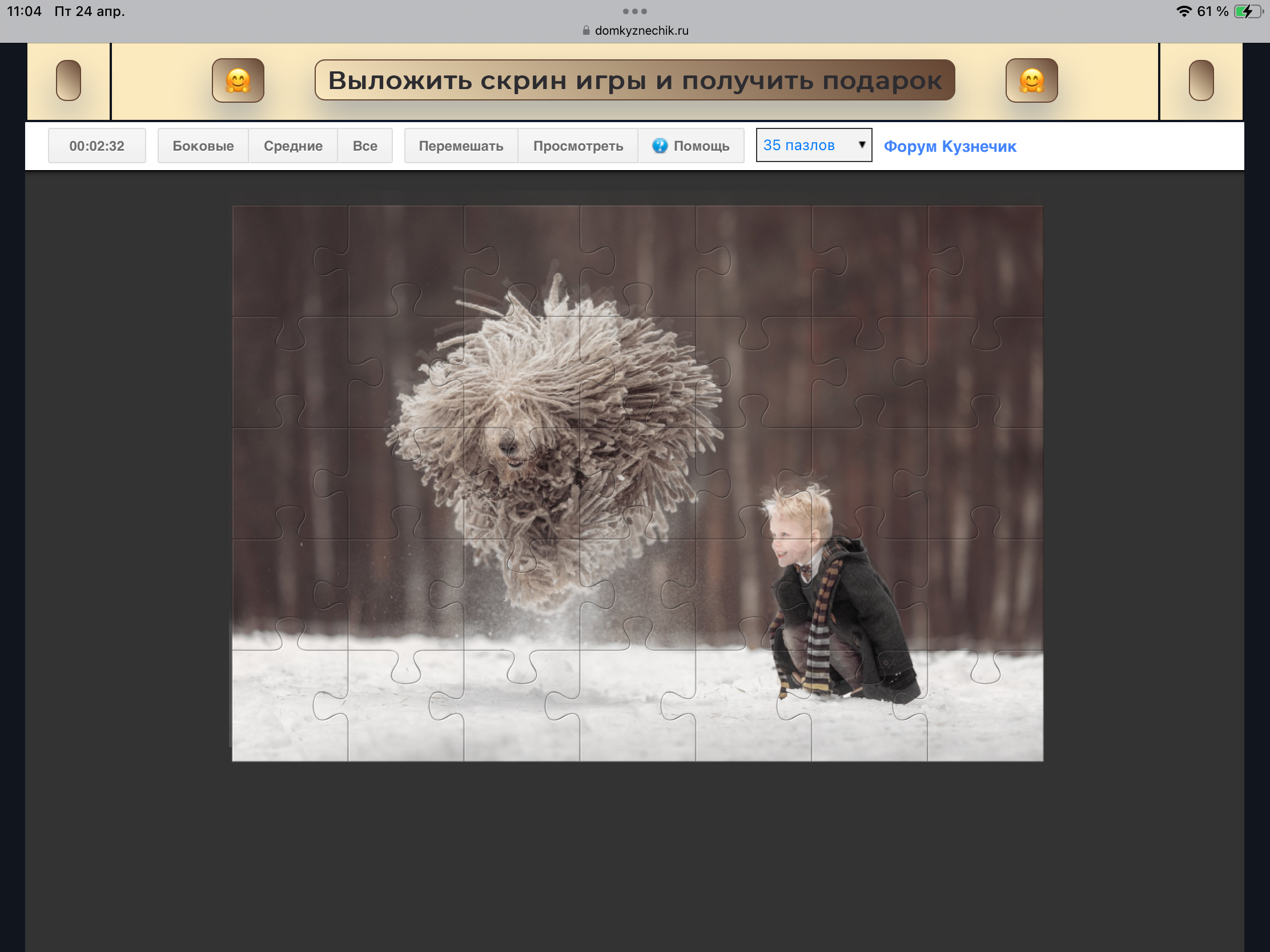Open the 35 пазлов piece count dropdown

point(804,145)
